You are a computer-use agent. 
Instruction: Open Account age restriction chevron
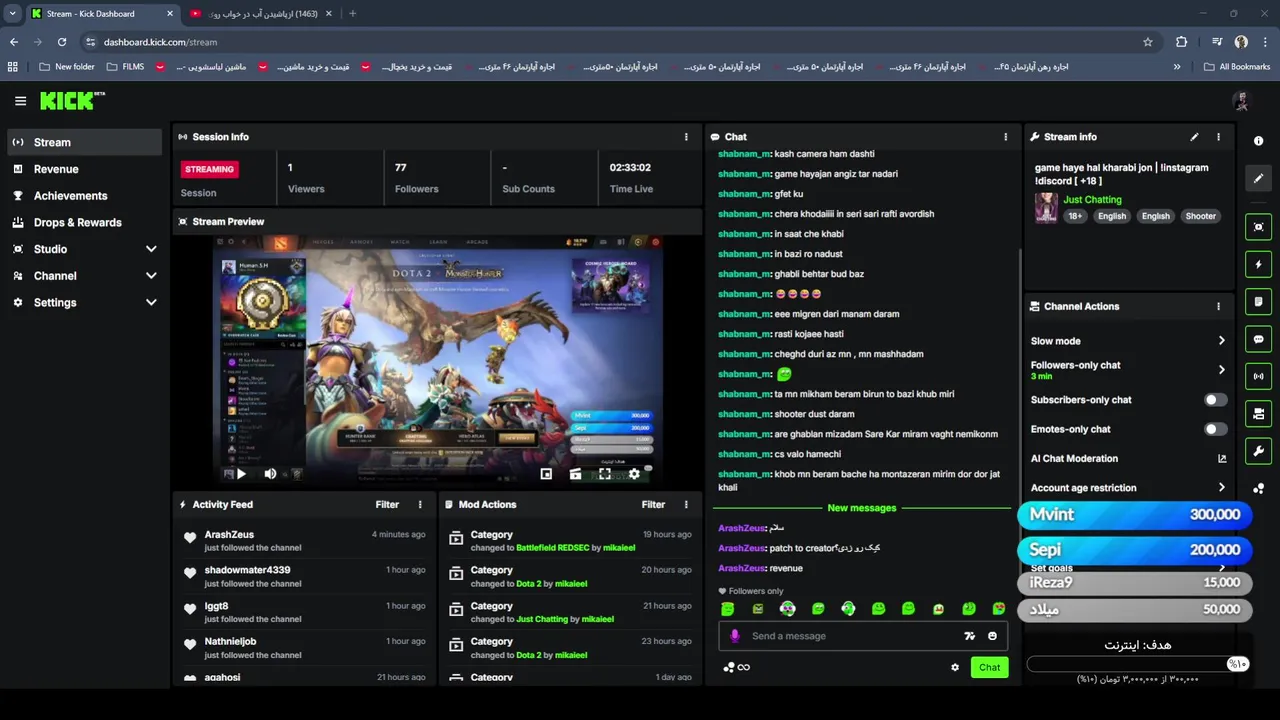click(x=1221, y=488)
